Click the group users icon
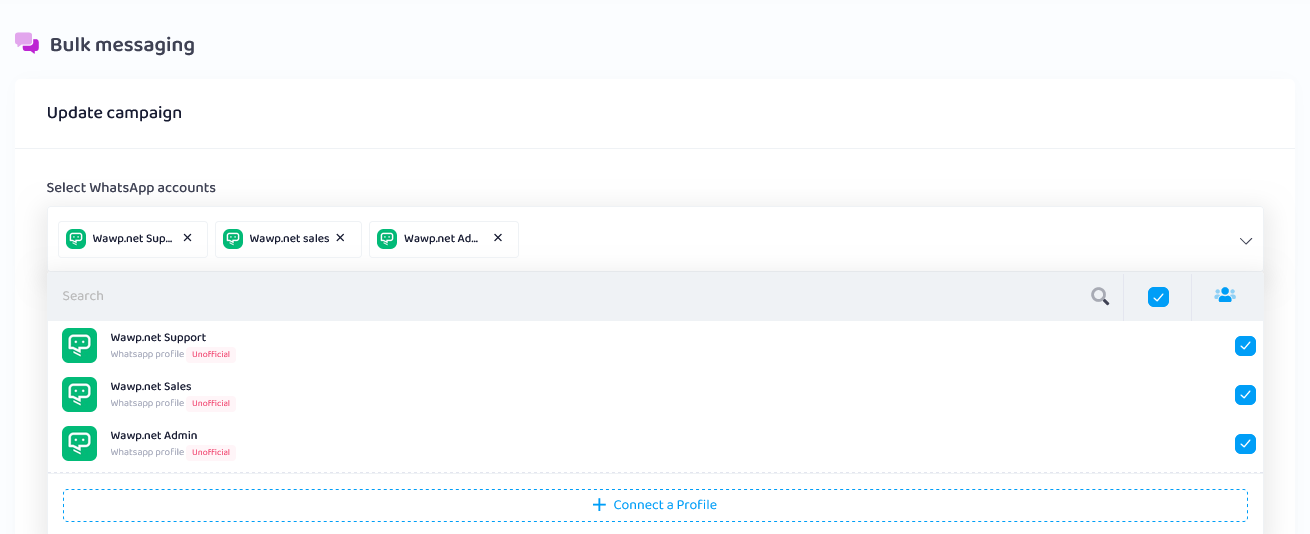The height and width of the screenshot is (534, 1310). [1224, 295]
